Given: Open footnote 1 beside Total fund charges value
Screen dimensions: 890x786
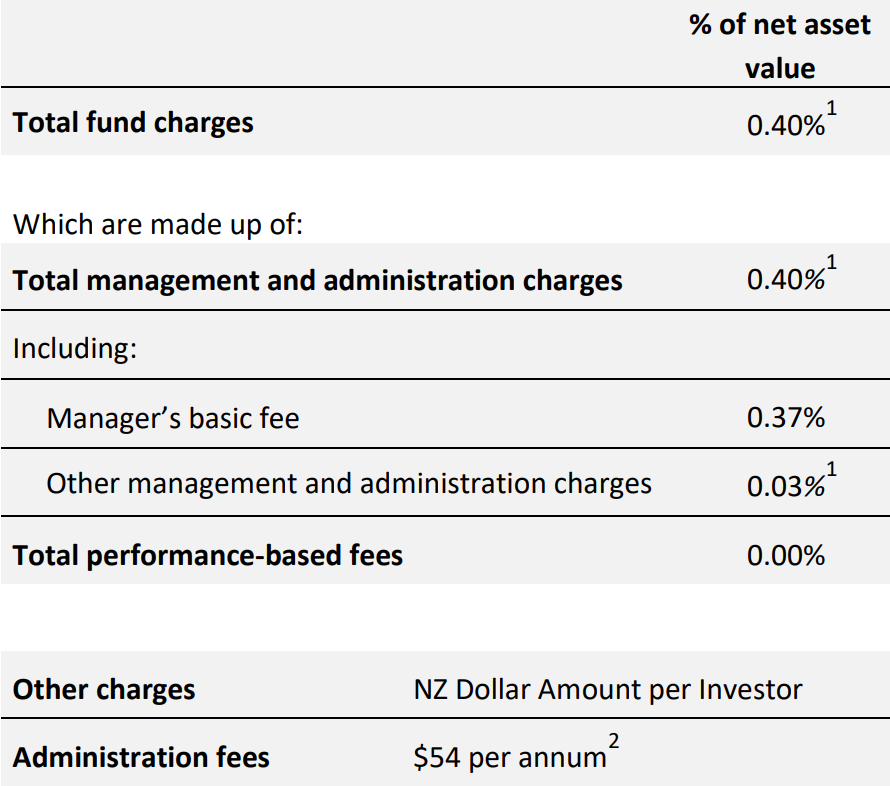Looking at the screenshot, I should click(832, 113).
